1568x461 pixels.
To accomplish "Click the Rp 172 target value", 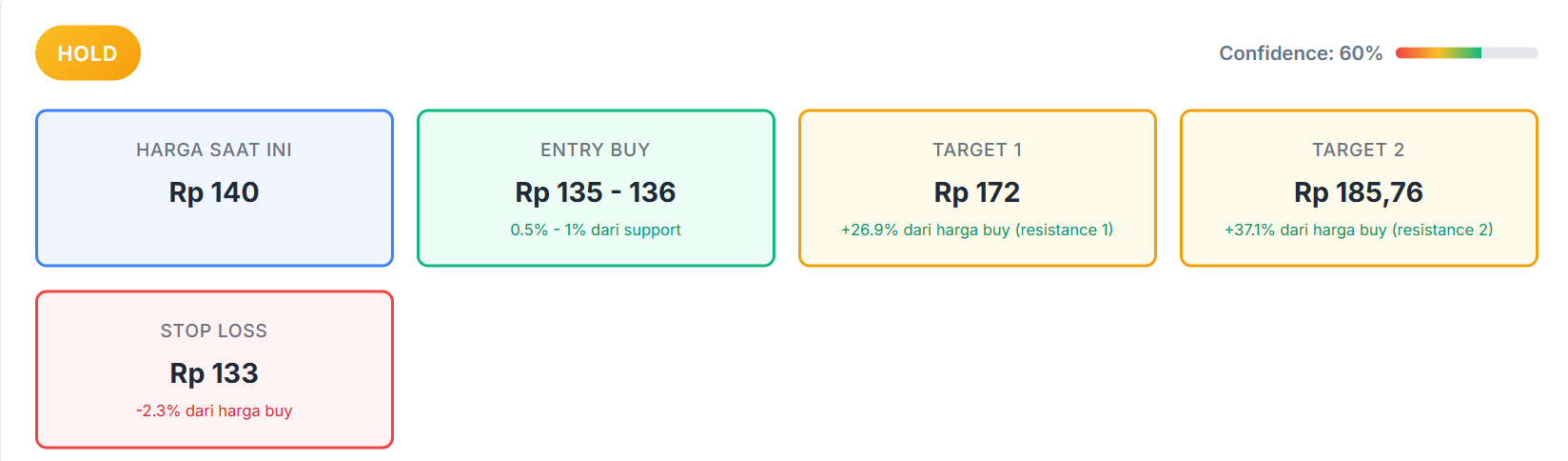I will point(977,192).
